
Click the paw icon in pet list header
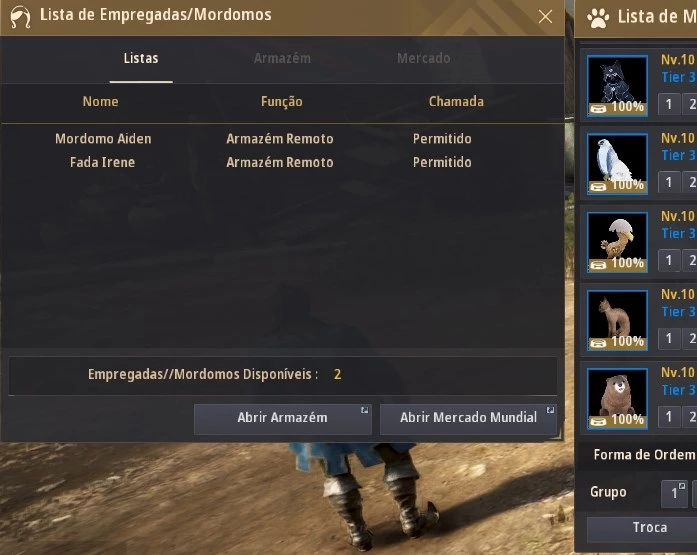coord(598,17)
